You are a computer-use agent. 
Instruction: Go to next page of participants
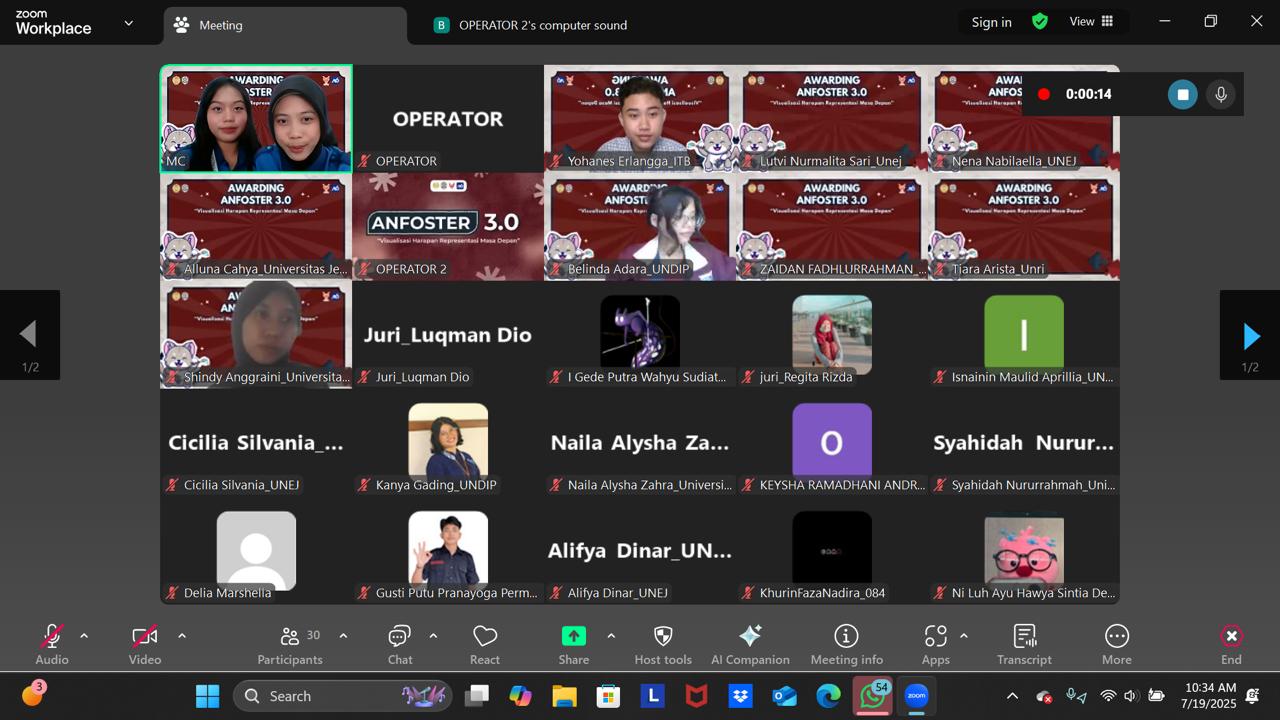[x=1250, y=336]
